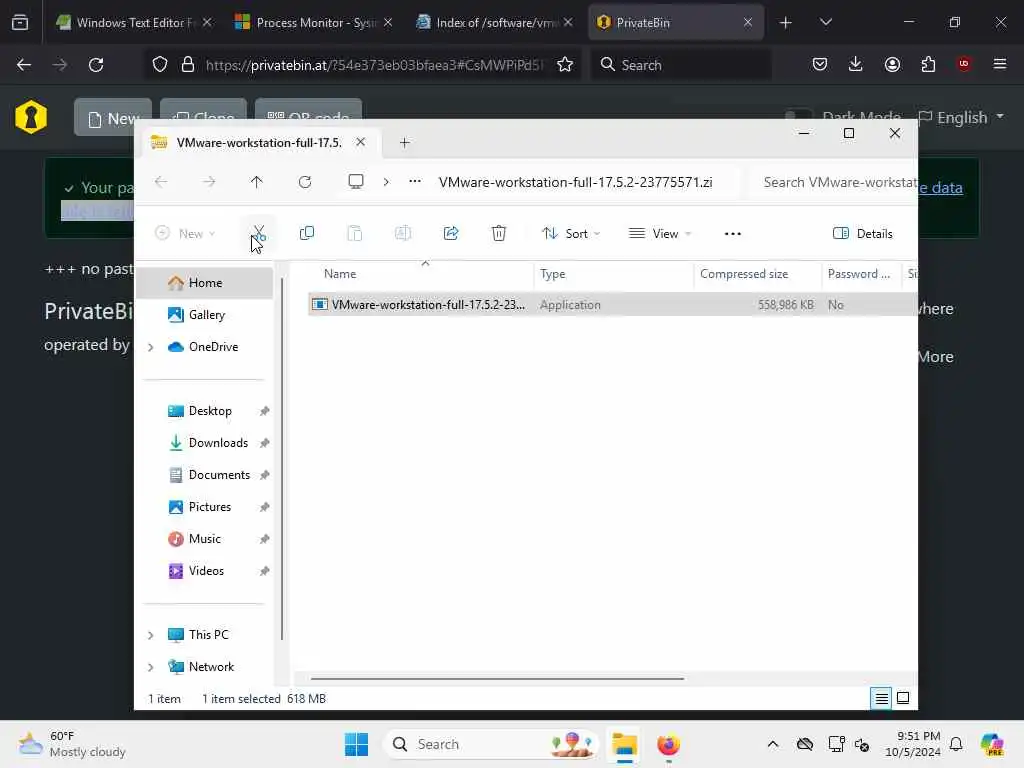The height and width of the screenshot is (768, 1024).
Task: Open the weather widget showing 60°F
Action: point(72,744)
